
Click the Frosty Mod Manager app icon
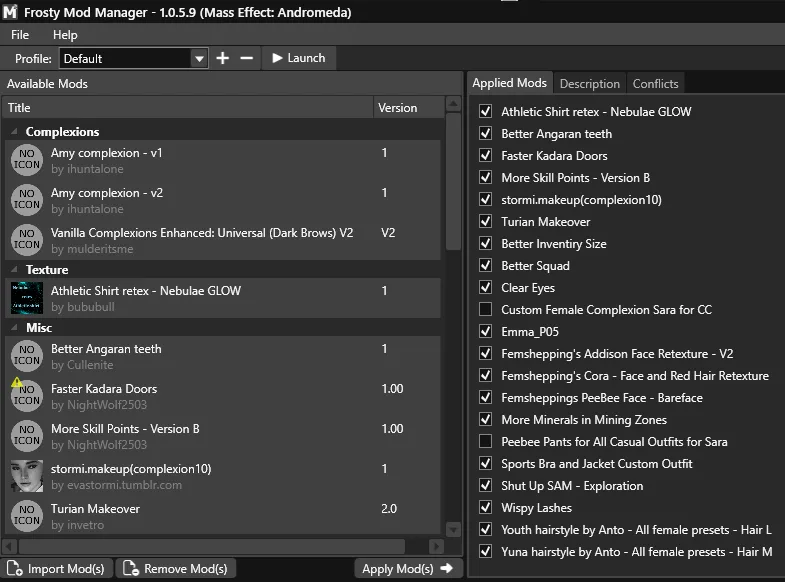click(x=10, y=12)
